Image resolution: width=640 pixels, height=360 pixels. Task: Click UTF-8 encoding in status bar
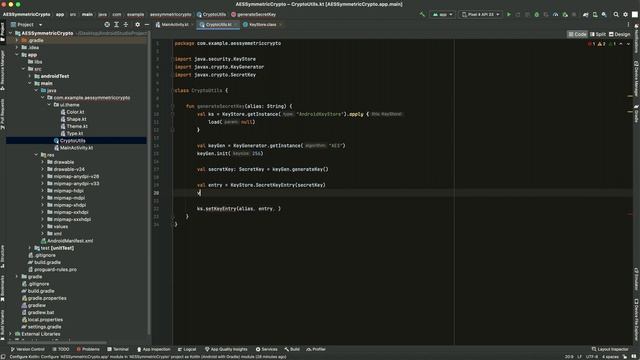(x=592, y=357)
